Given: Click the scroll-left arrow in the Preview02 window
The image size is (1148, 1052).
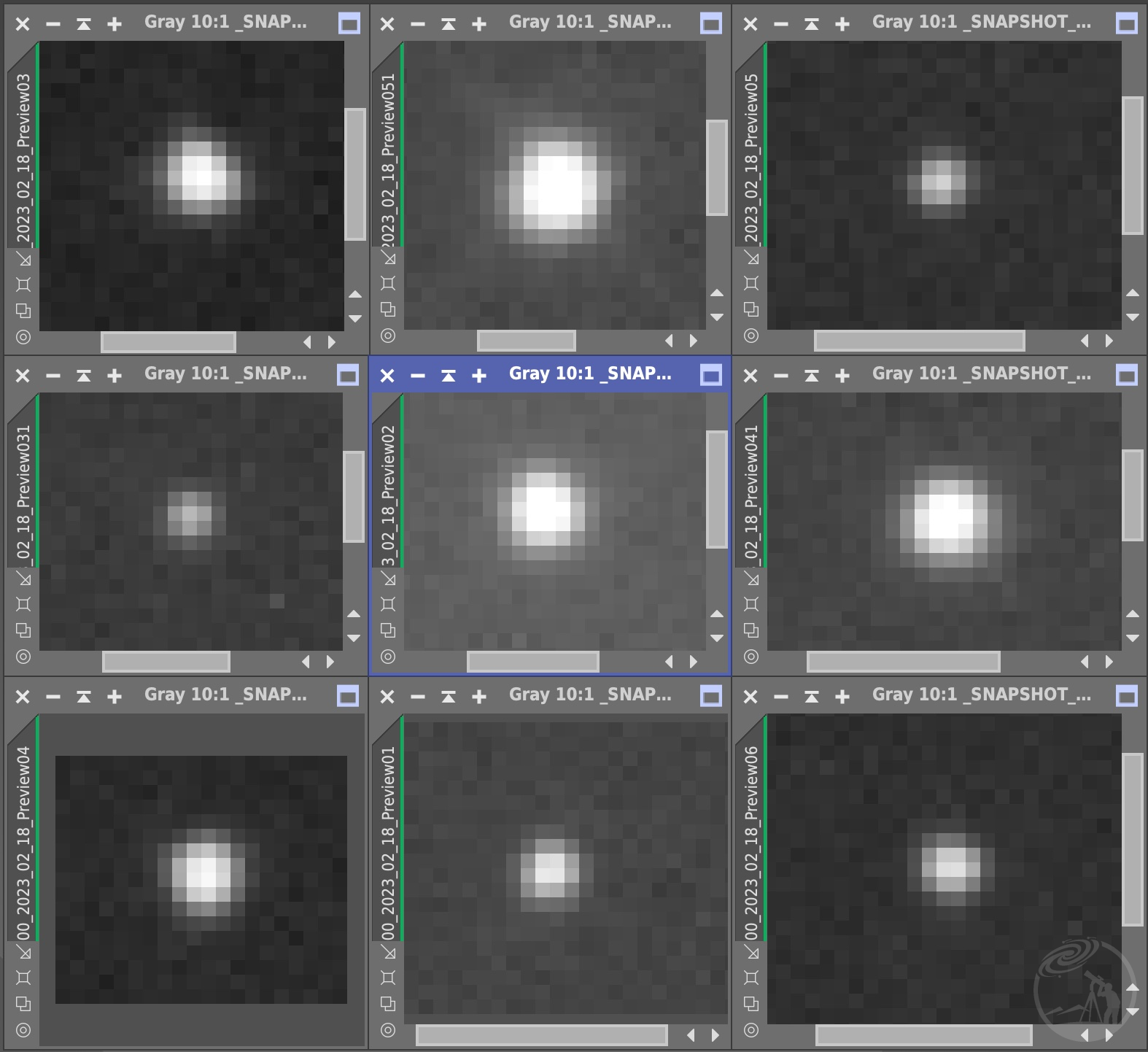Looking at the screenshot, I should [x=669, y=661].
